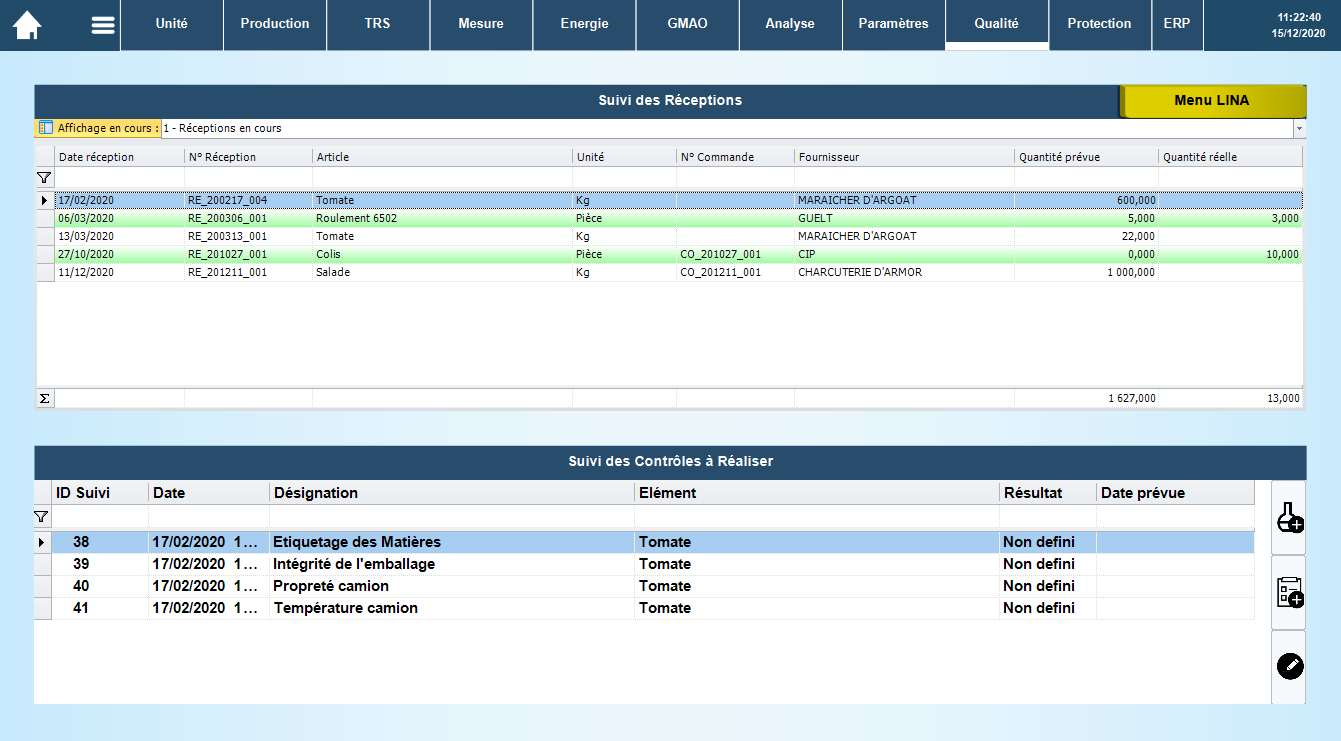Sort by Résultat column header
This screenshot has width=1341, height=741.
point(1048,493)
